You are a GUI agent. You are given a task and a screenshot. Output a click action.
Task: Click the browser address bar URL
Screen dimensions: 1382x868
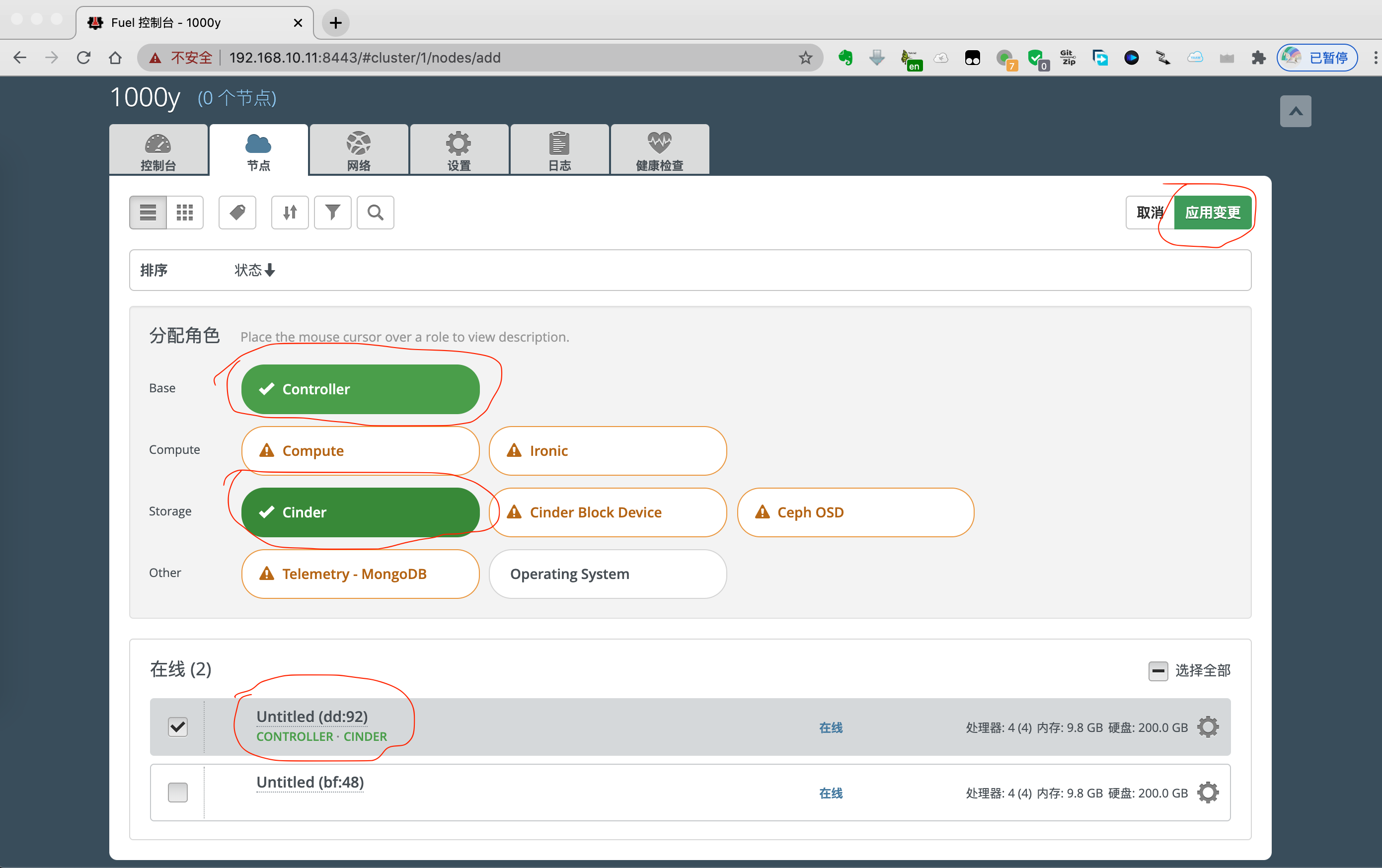click(365, 58)
